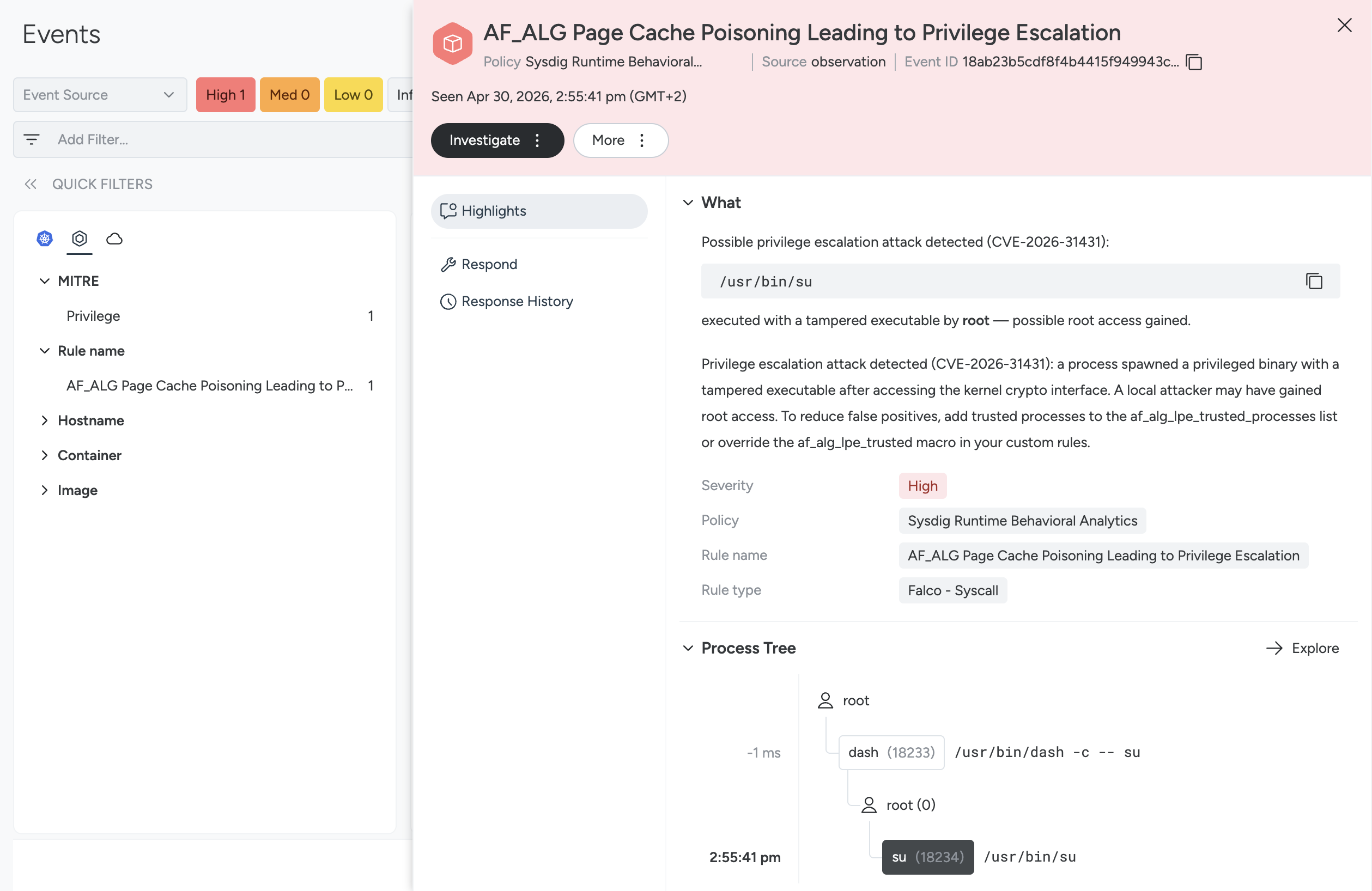The image size is (1372, 891).
Task: Switch to the Respond tab
Action: point(489,264)
